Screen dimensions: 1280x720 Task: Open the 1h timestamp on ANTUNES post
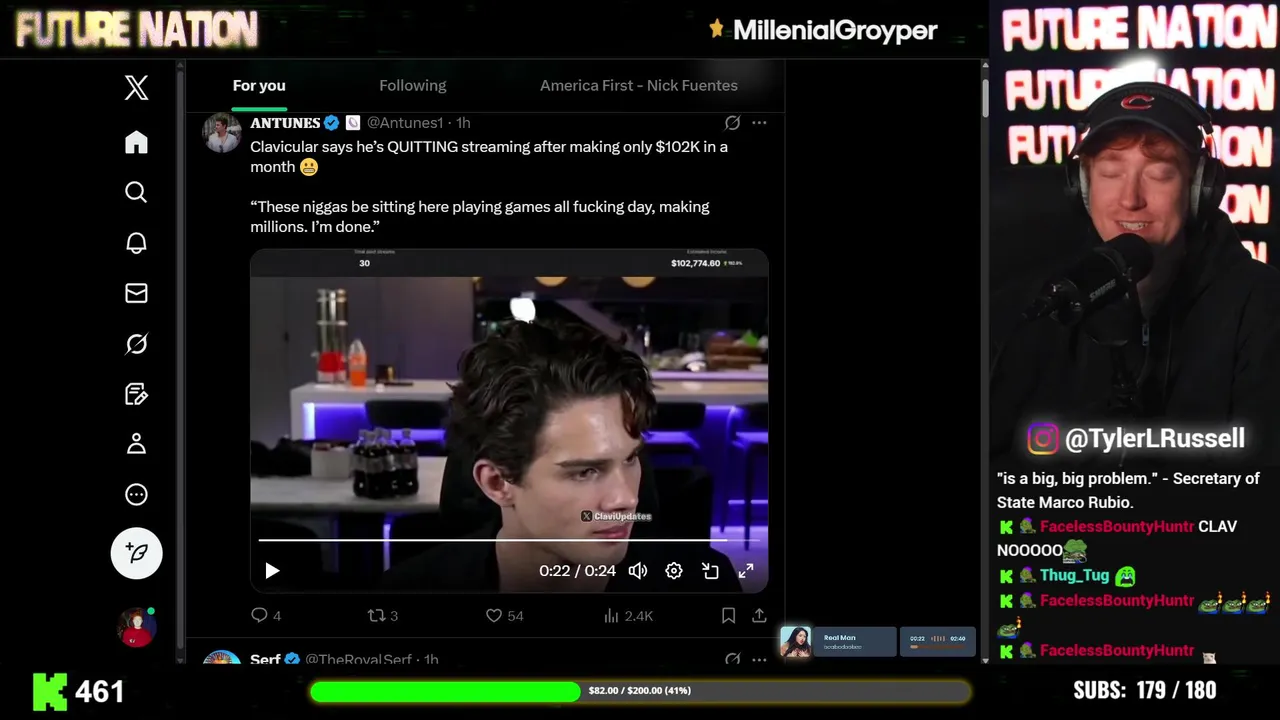(464, 123)
